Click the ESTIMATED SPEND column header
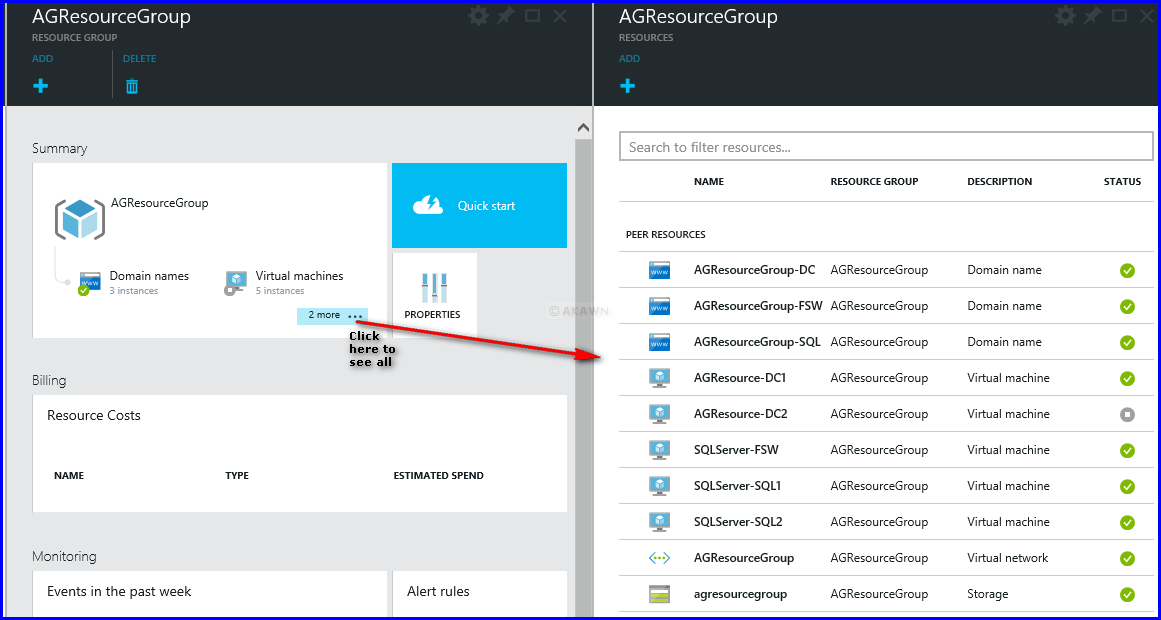1161x620 pixels. [x=438, y=476]
